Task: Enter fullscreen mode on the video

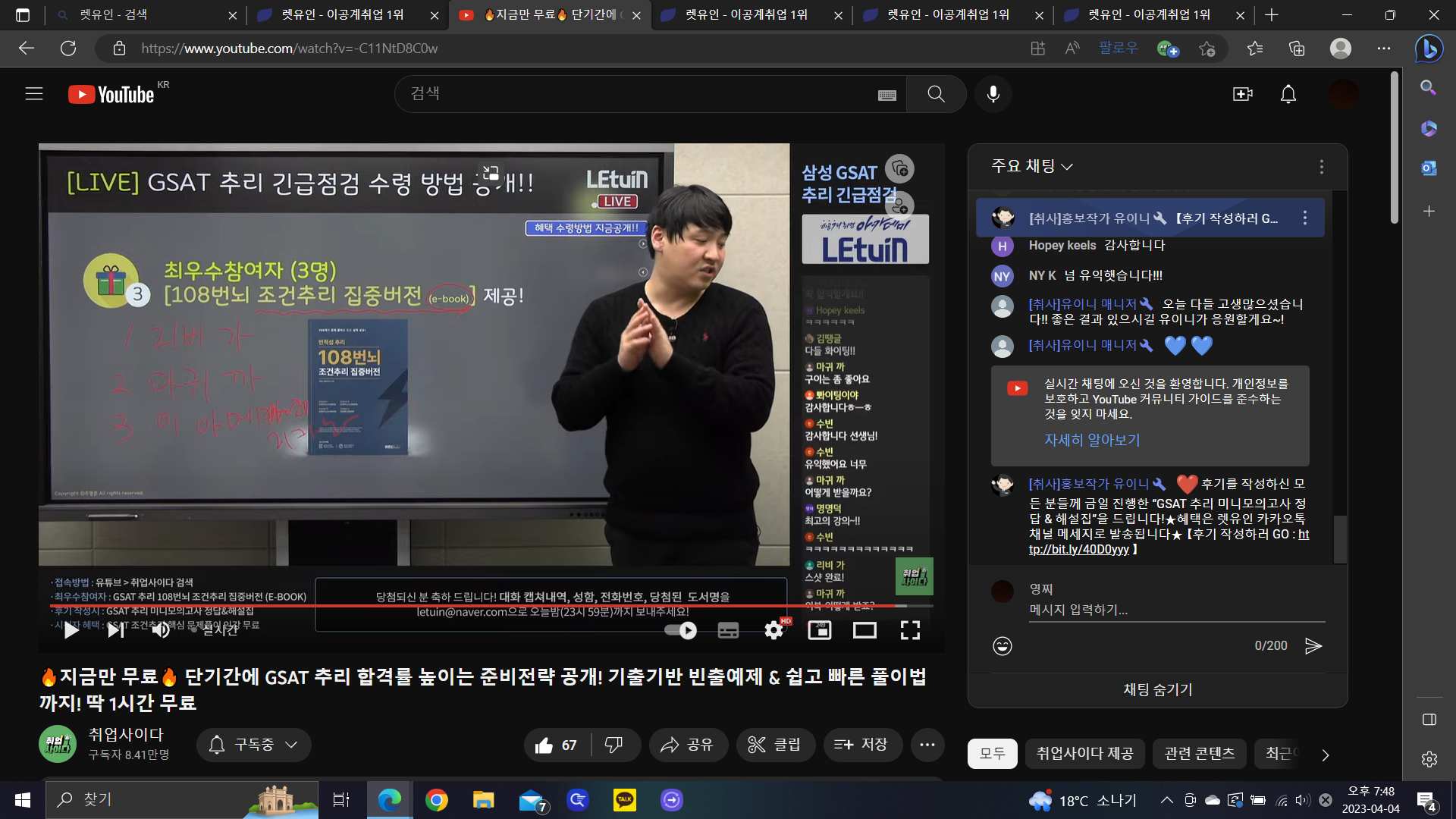Action: coord(910,630)
